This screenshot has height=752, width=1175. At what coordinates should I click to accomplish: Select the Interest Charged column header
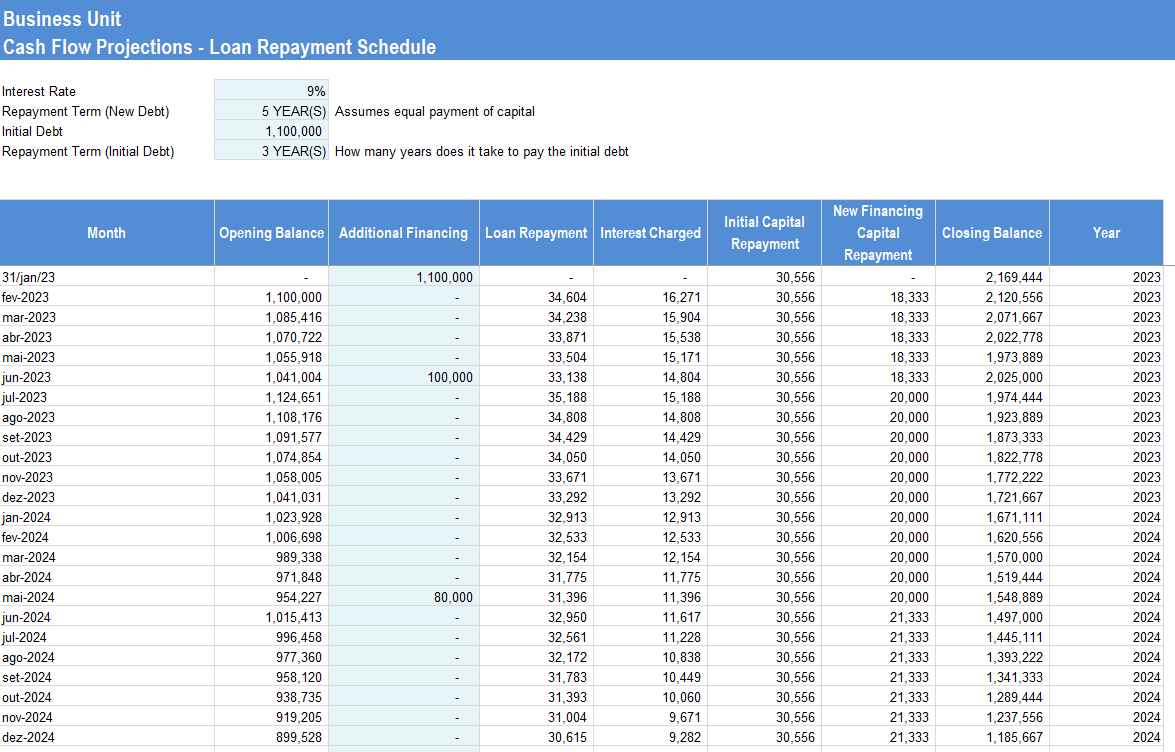click(650, 232)
